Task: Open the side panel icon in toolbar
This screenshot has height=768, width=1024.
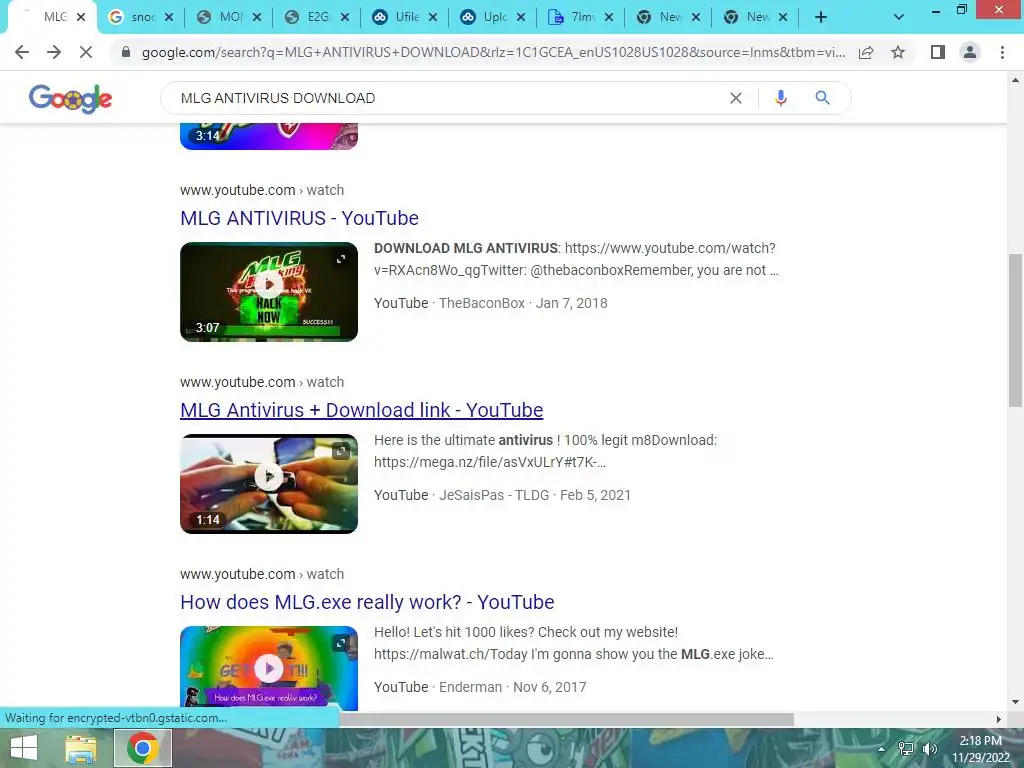Action: pyautogui.click(x=938, y=52)
